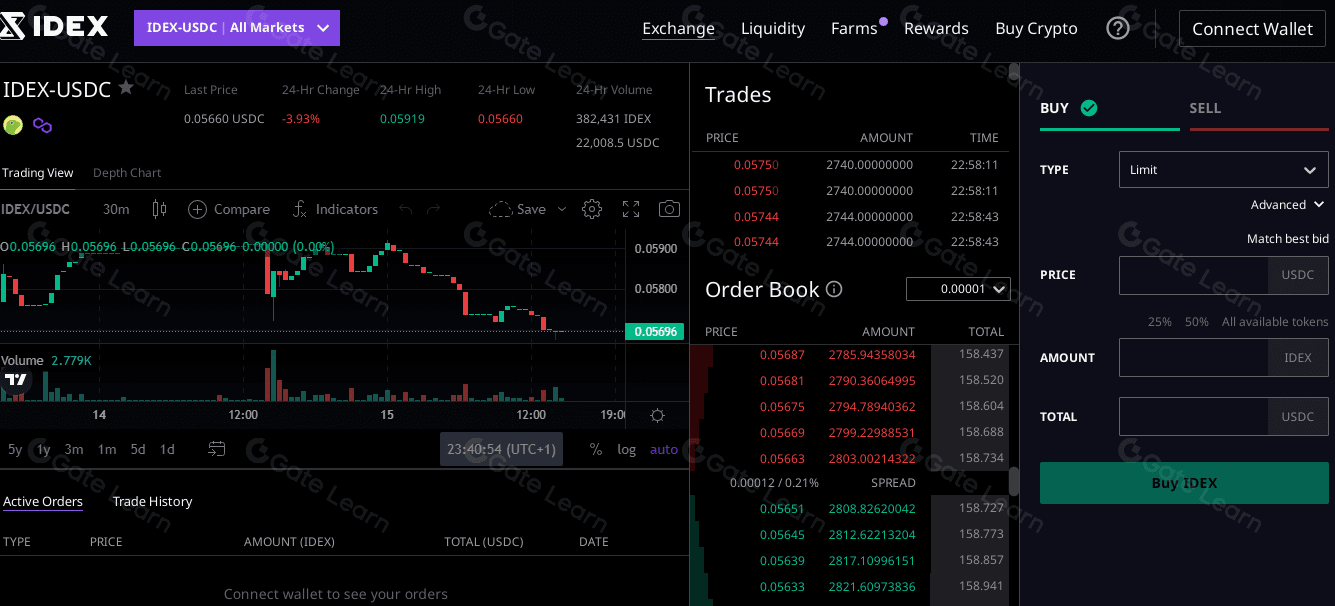The image size is (1335, 606).
Task: Expand the Advanced order options
Action: click(1288, 204)
